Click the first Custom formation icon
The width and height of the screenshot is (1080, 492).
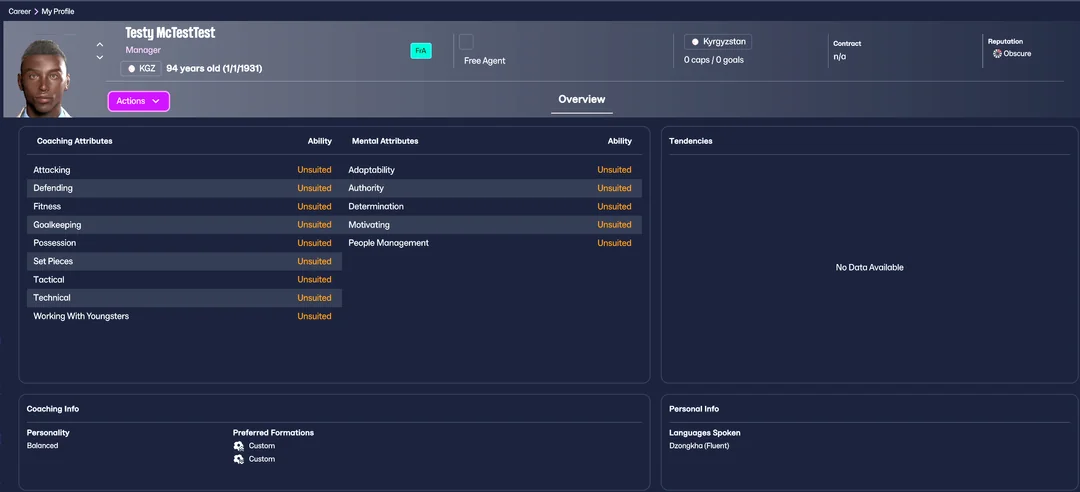point(238,446)
